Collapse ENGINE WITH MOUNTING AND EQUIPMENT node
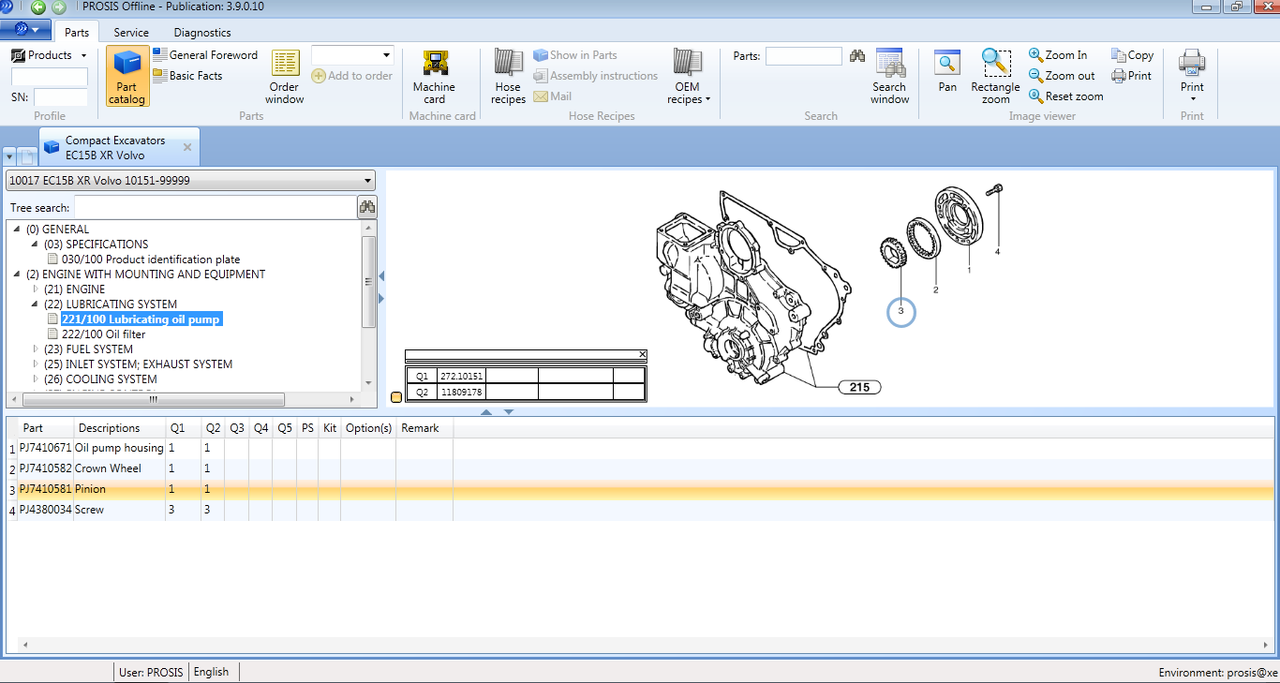The height and width of the screenshot is (683, 1280). [x=17, y=274]
